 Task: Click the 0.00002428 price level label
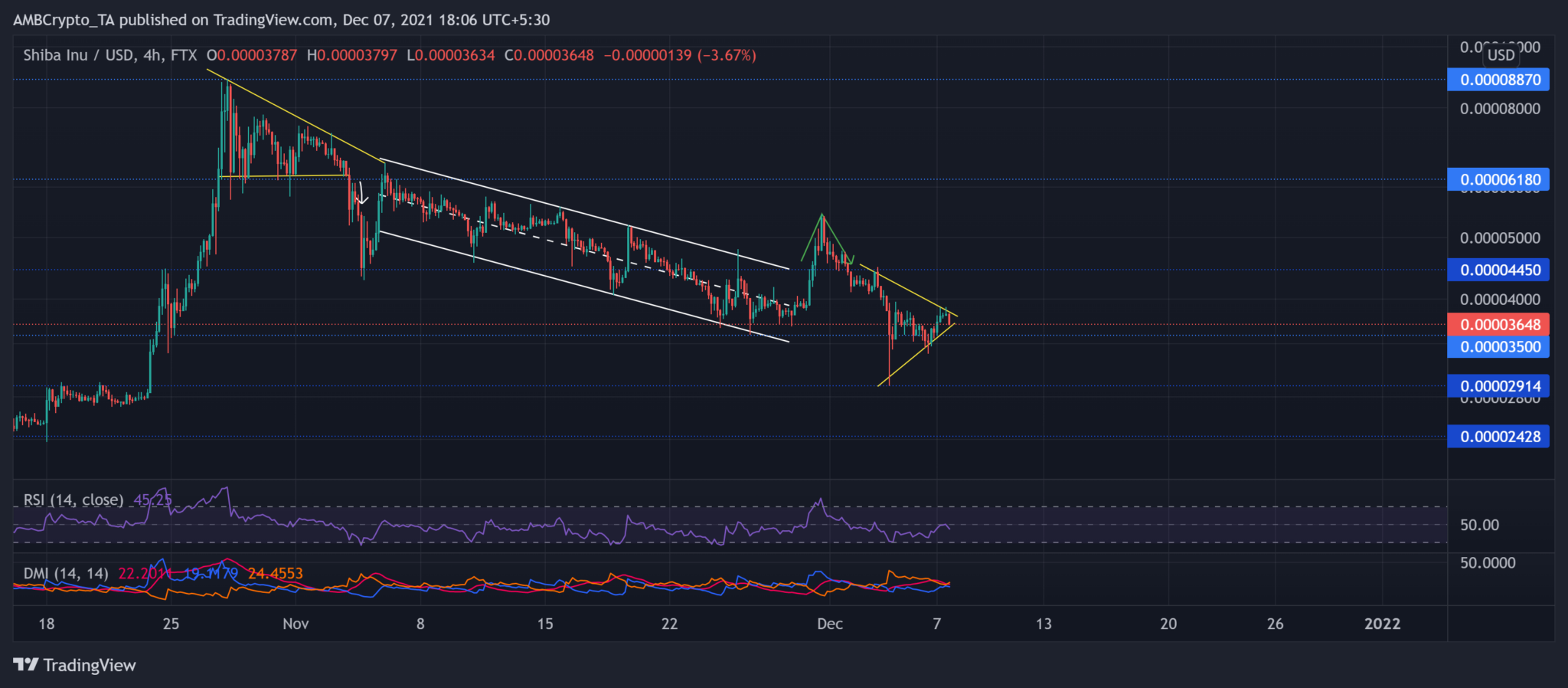pyautogui.click(x=1498, y=437)
